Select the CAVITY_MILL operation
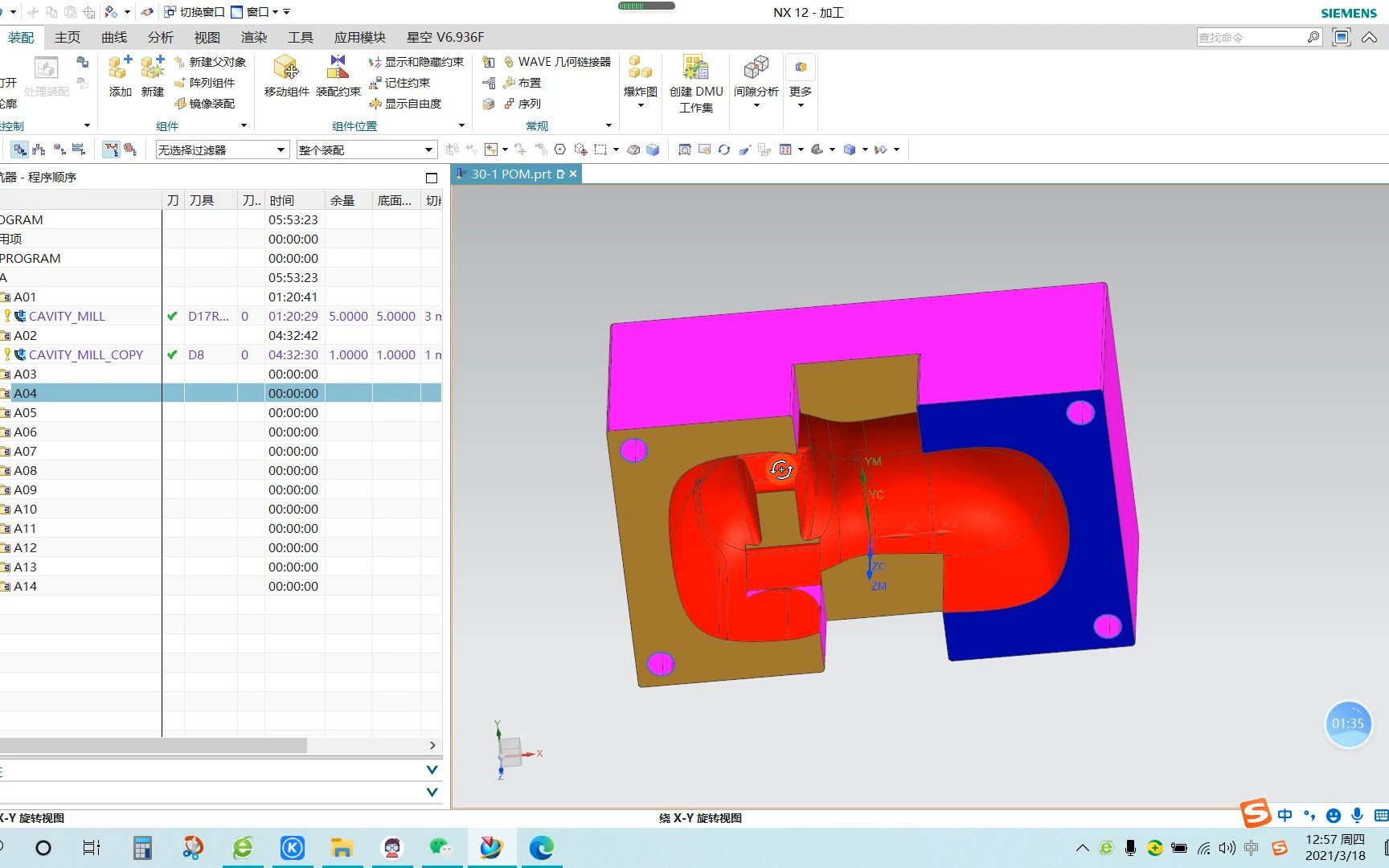 (x=67, y=316)
